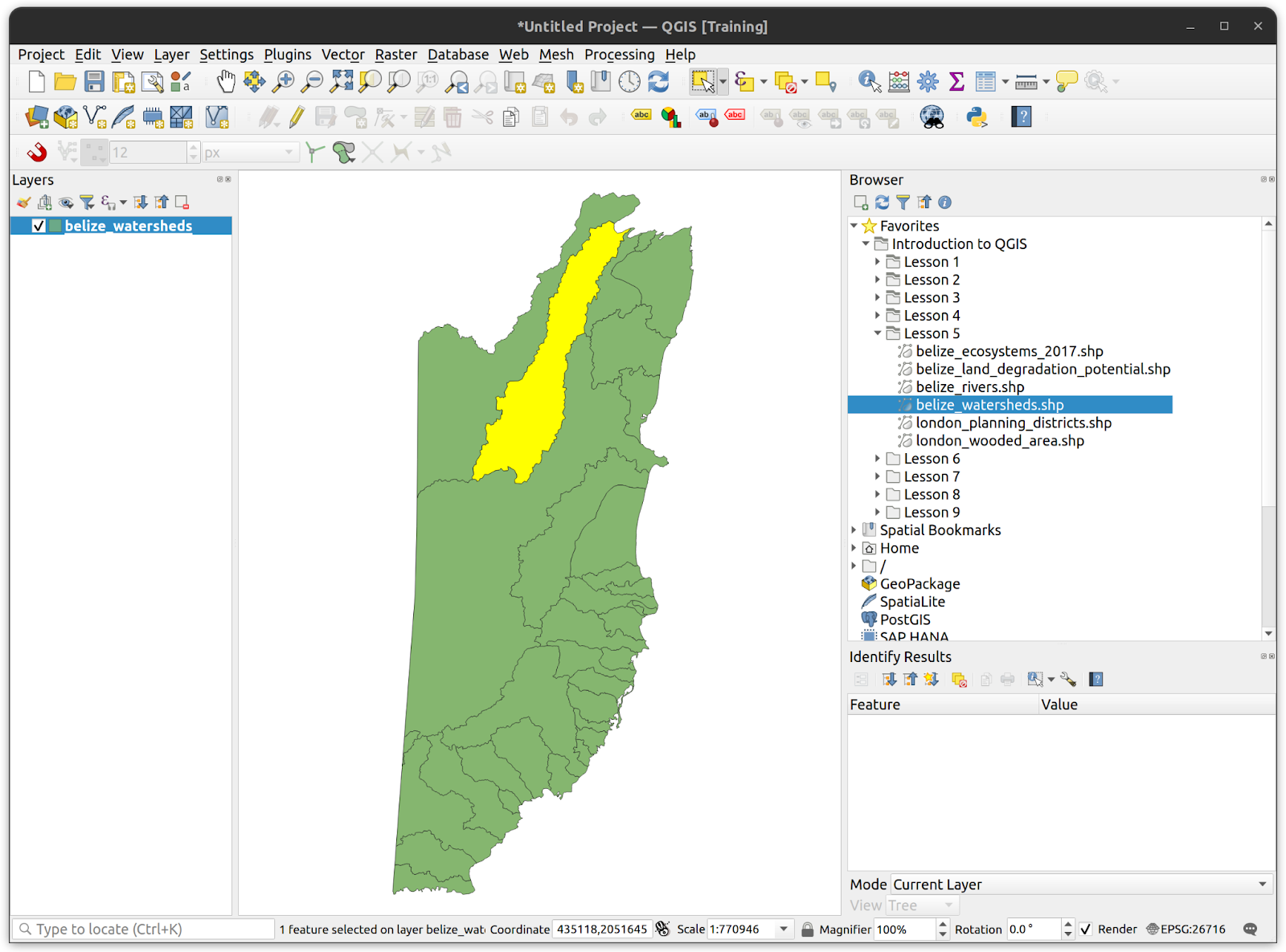Open the Python Console icon
Viewport: 1286px width, 952px height.
pyautogui.click(x=977, y=117)
